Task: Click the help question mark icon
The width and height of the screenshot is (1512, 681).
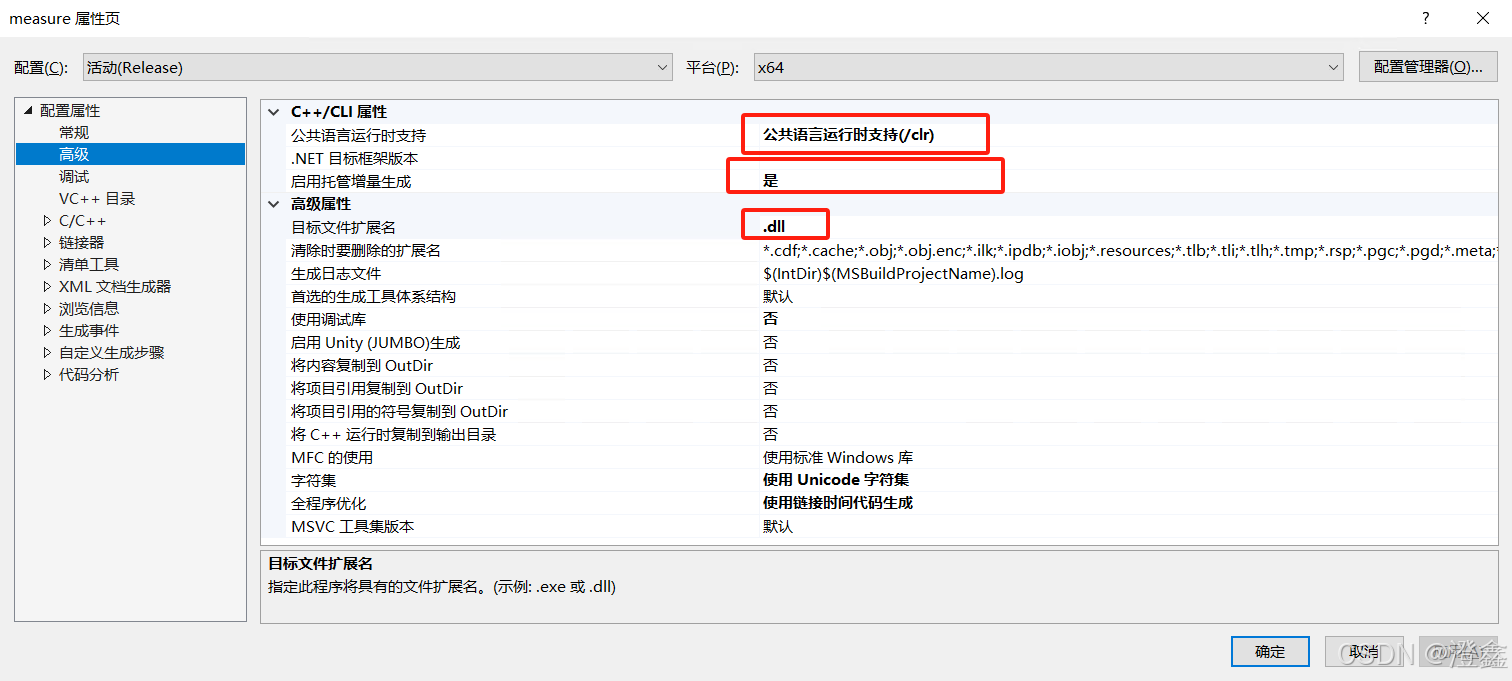Action: (1426, 18)
